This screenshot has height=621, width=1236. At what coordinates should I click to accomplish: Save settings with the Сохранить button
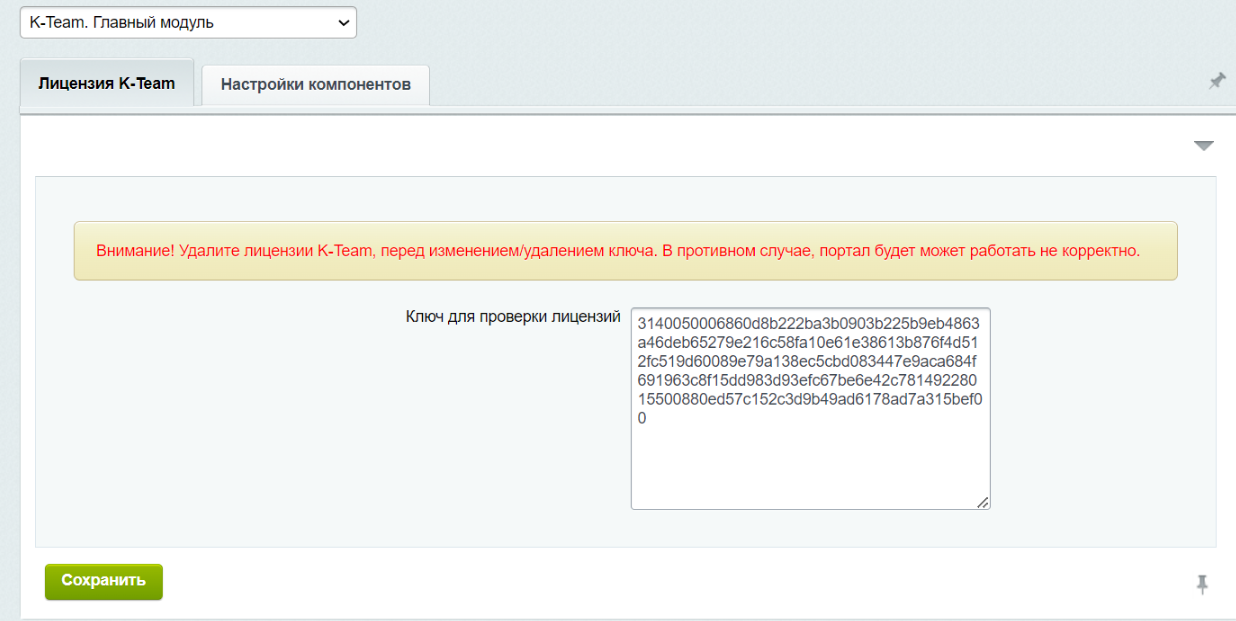pos(104,582)
